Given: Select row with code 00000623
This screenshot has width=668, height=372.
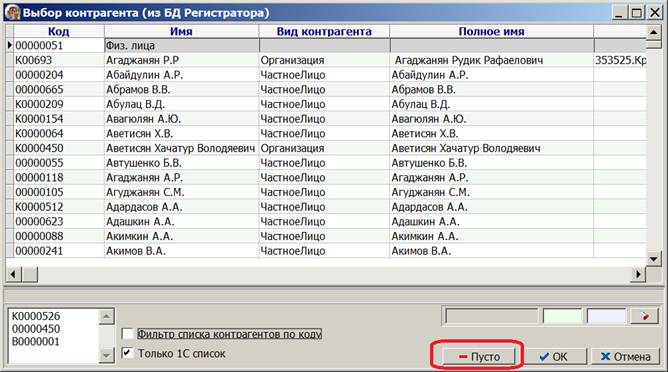Looking at the screenshot, I should coord(326,222).
